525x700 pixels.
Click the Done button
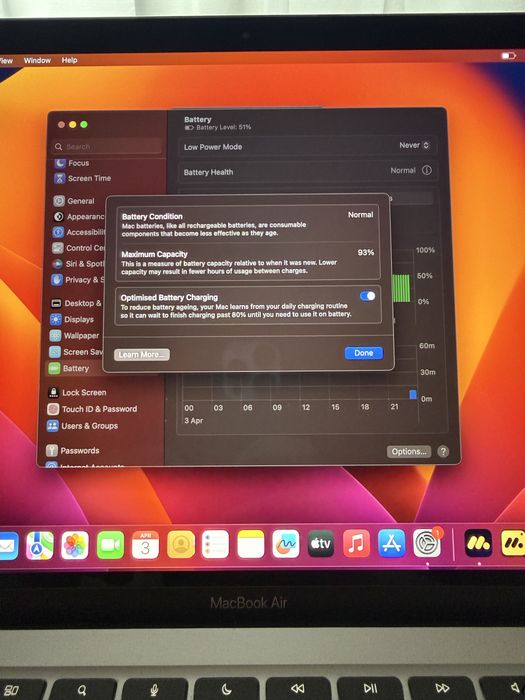point(363,353)
